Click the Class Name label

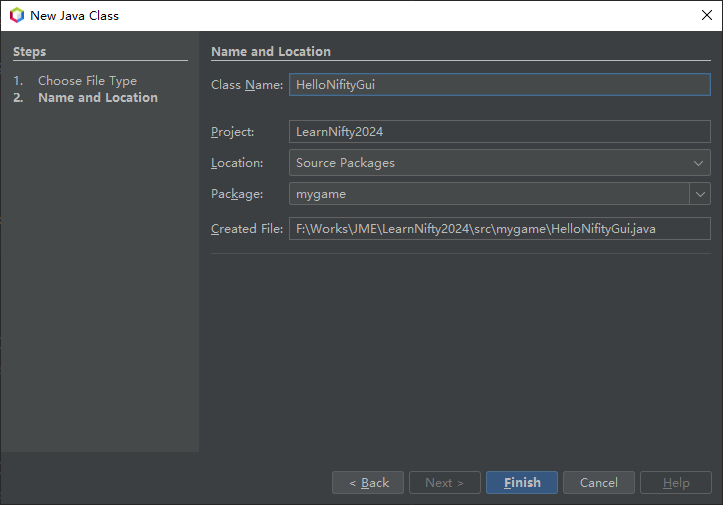247,85
